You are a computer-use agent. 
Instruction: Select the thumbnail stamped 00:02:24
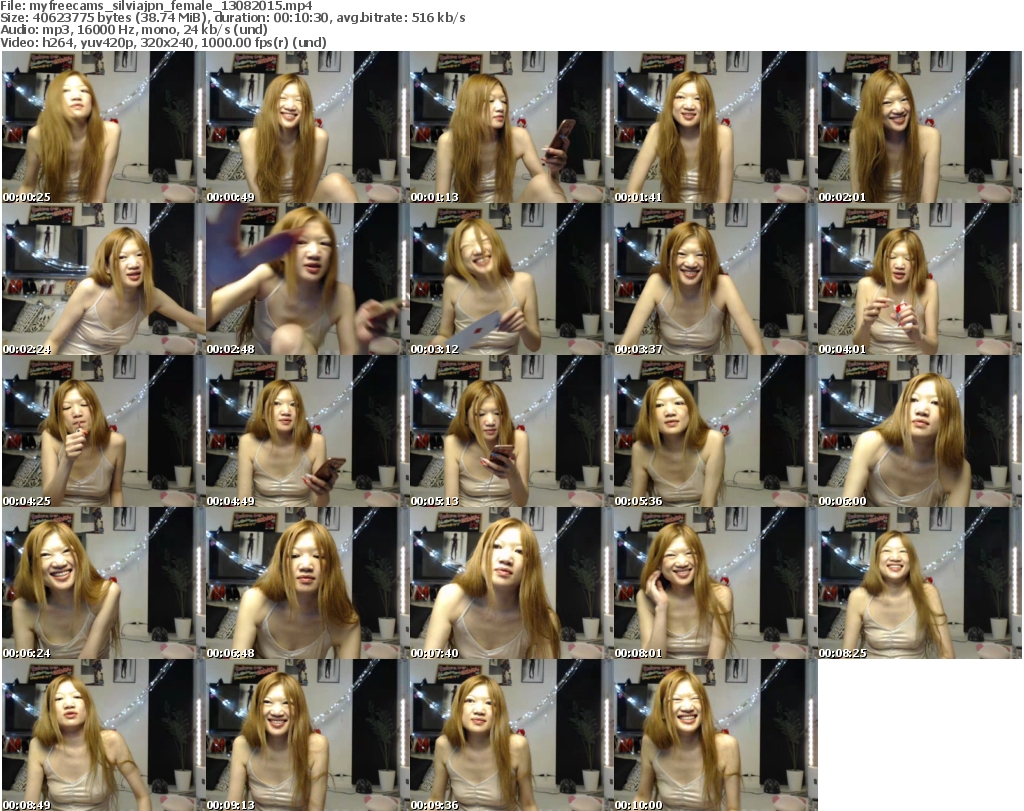click(x=103, y=279)
